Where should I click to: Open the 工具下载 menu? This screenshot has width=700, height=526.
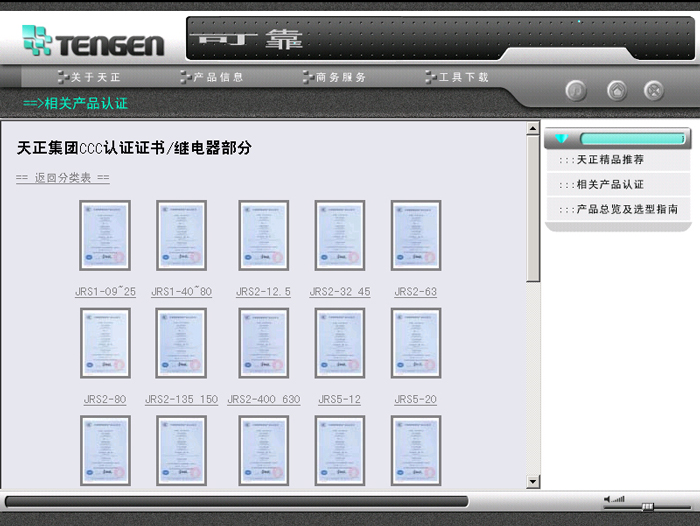(x=457, y=77)
